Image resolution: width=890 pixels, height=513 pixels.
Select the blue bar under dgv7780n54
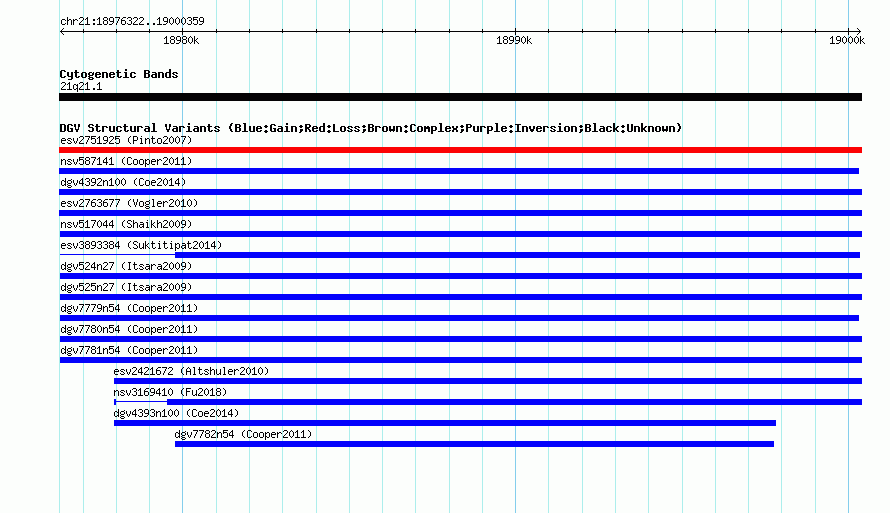coord(460,339)
